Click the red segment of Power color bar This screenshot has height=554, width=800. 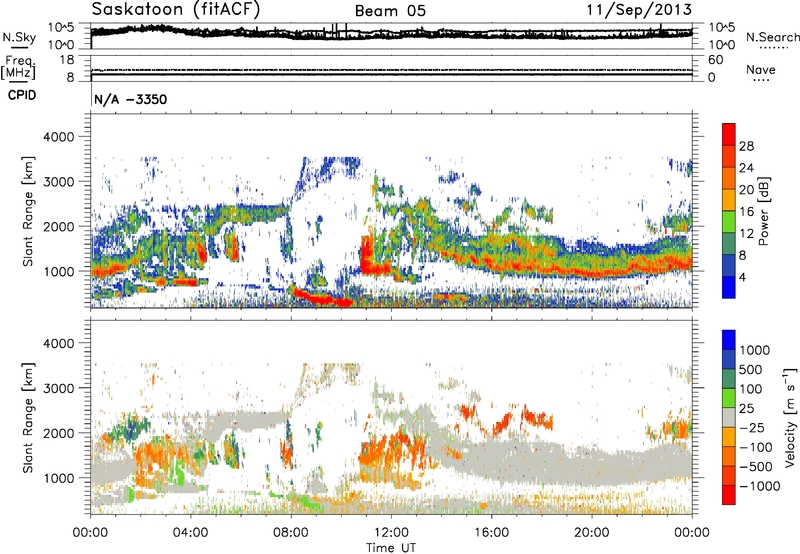[x=729, y=134]
